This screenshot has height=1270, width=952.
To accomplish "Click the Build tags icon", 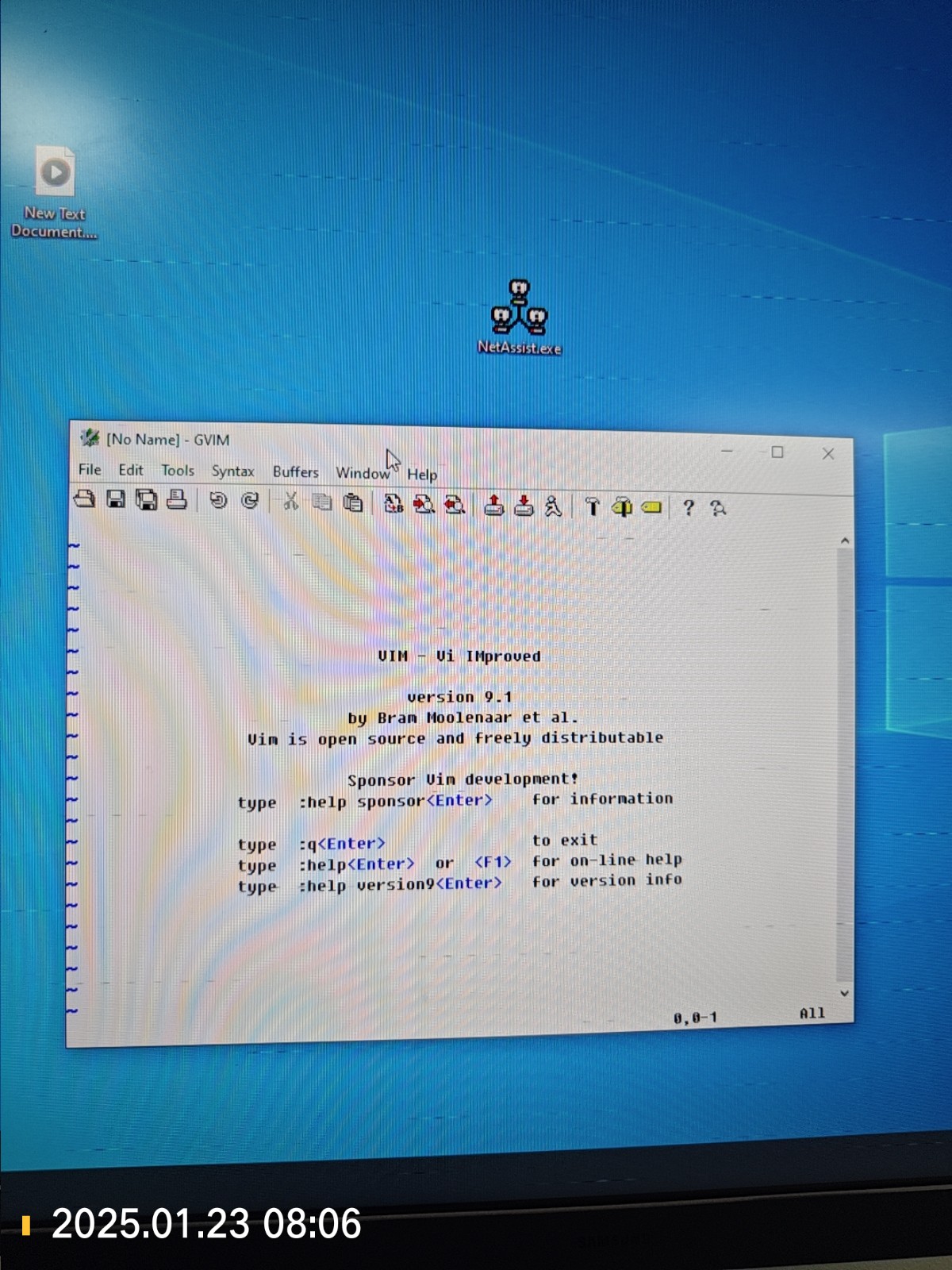I will [x=622, y=507].
